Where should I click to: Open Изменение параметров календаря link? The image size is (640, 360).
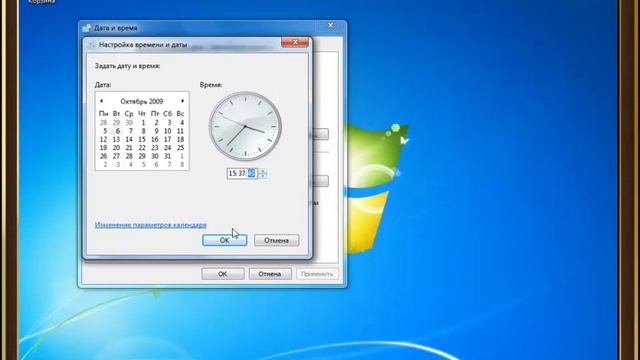(151, 225)
